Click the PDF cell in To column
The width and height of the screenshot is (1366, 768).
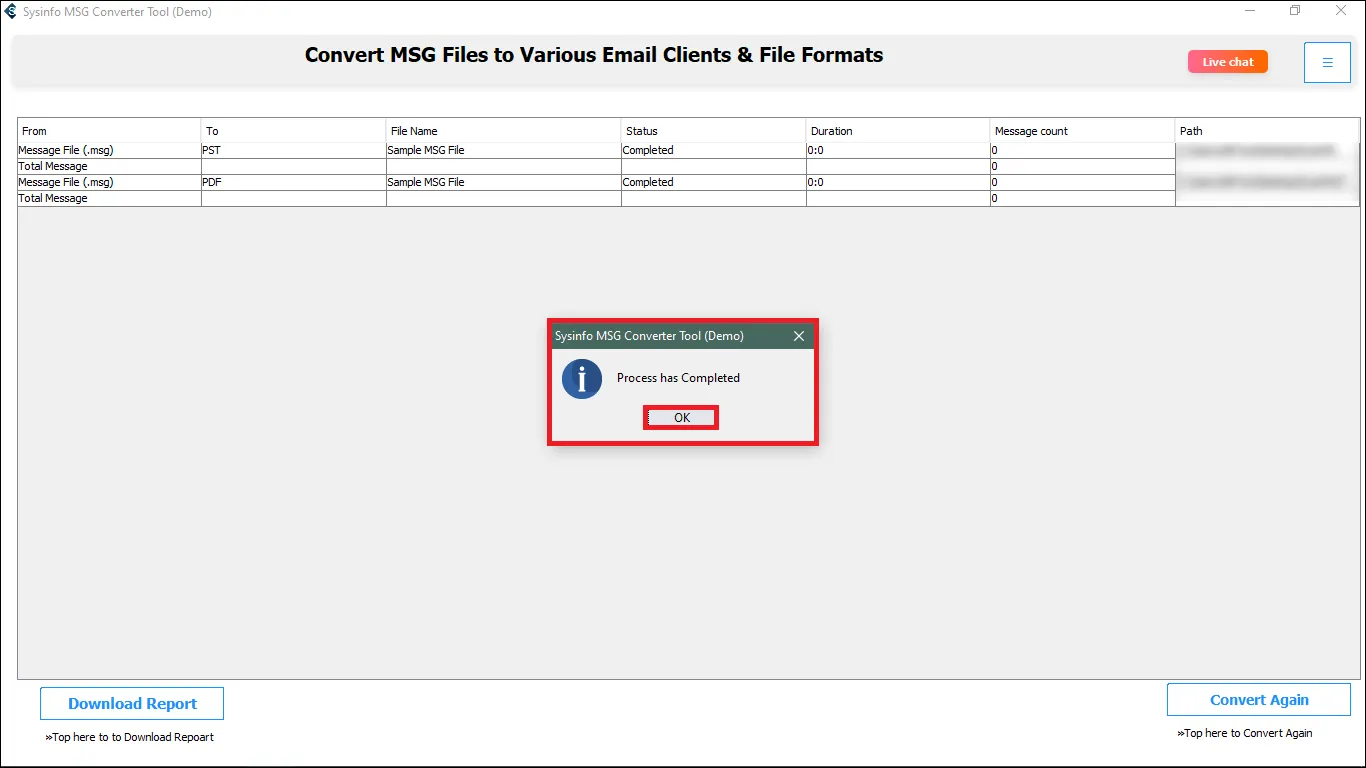[x=294, y=182]
